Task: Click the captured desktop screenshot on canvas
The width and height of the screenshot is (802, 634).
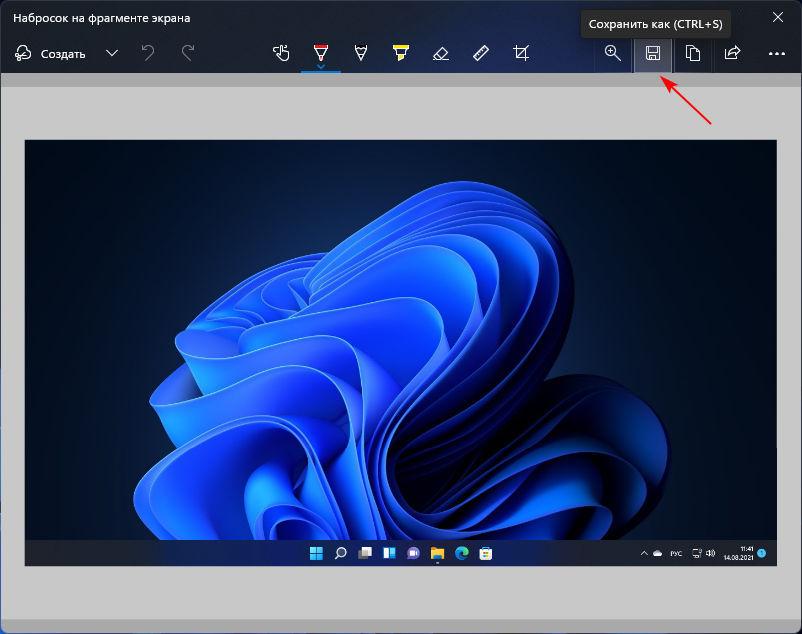Action: tap(400, 353)
